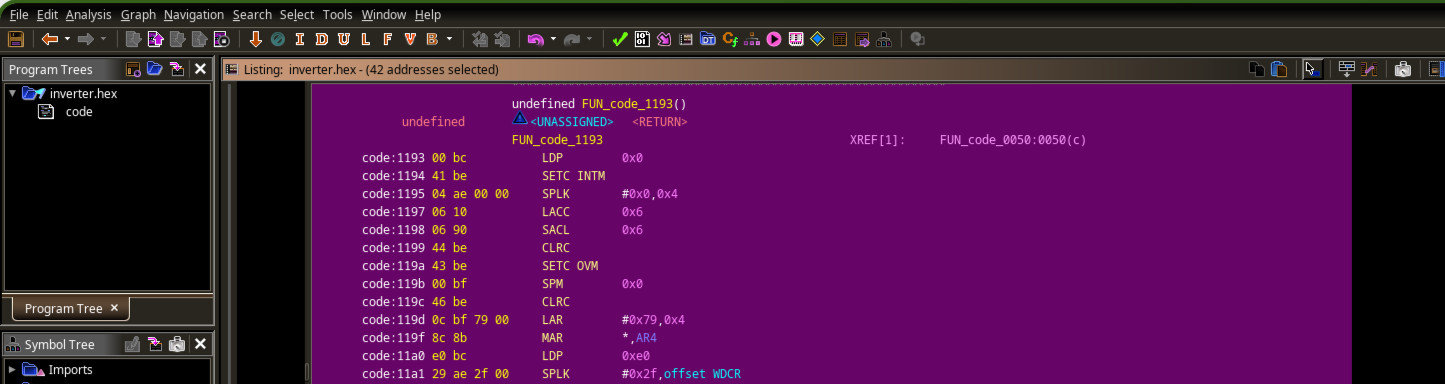1445x384 pixels.
Task: Collapse the inverter.hex tree node
Action: point(12,93)
